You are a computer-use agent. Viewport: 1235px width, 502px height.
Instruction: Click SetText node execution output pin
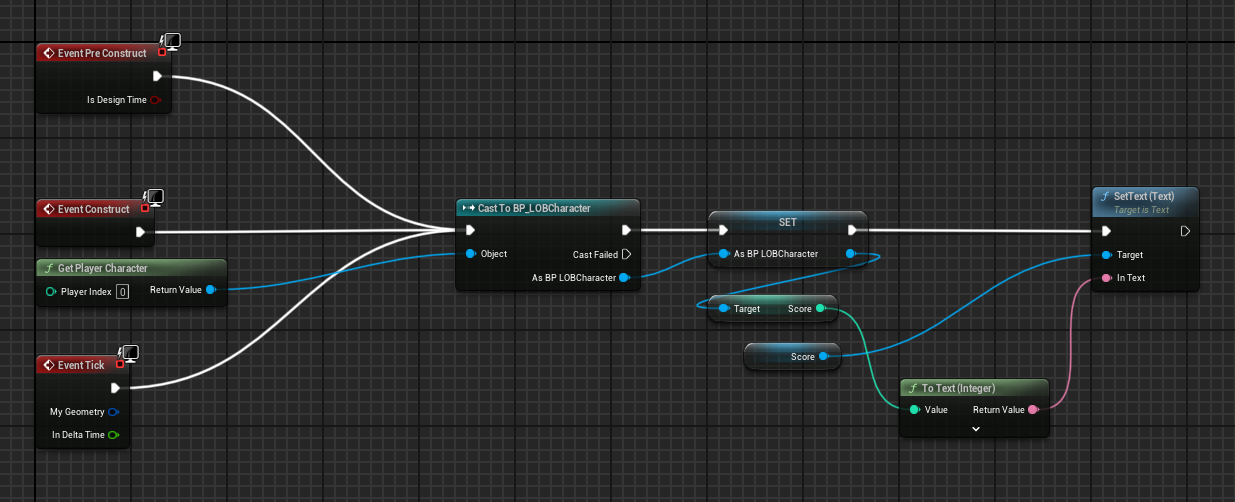(x=1185, y=231)
